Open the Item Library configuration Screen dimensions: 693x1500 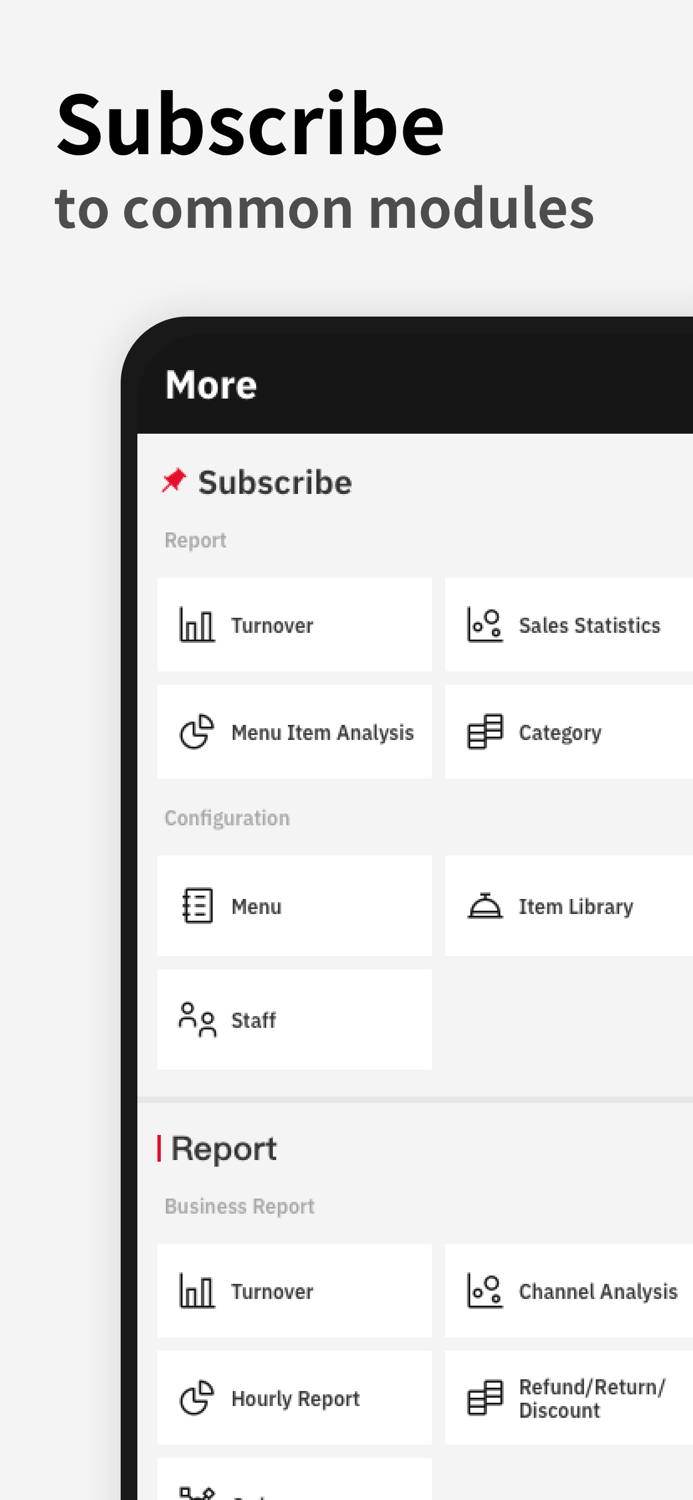(x=569, y=905)
